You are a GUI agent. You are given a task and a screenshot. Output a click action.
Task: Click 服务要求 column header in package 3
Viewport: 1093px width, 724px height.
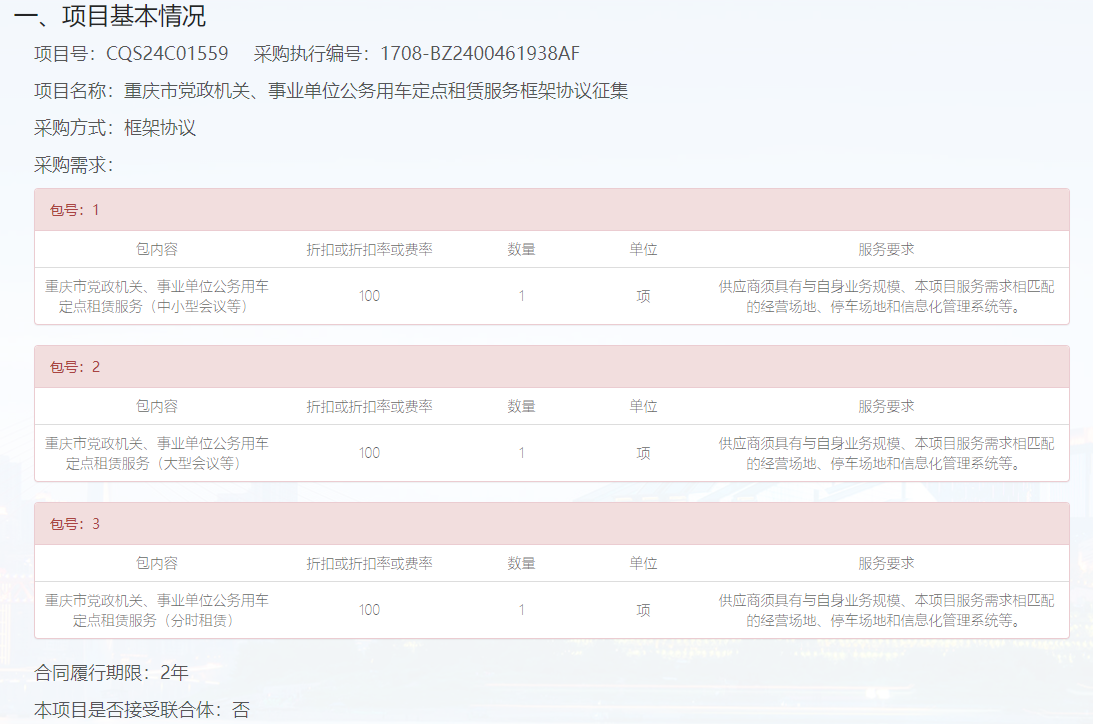[886, 563]
